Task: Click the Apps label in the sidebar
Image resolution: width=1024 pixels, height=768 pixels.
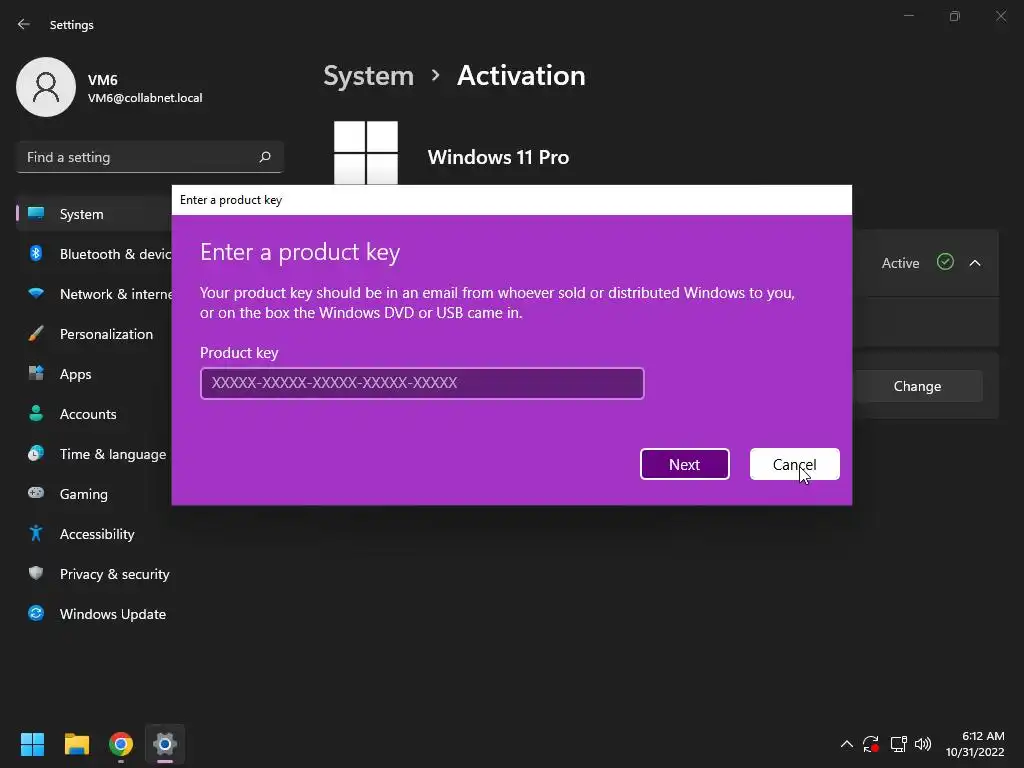Action: click(x=76, y=374)
